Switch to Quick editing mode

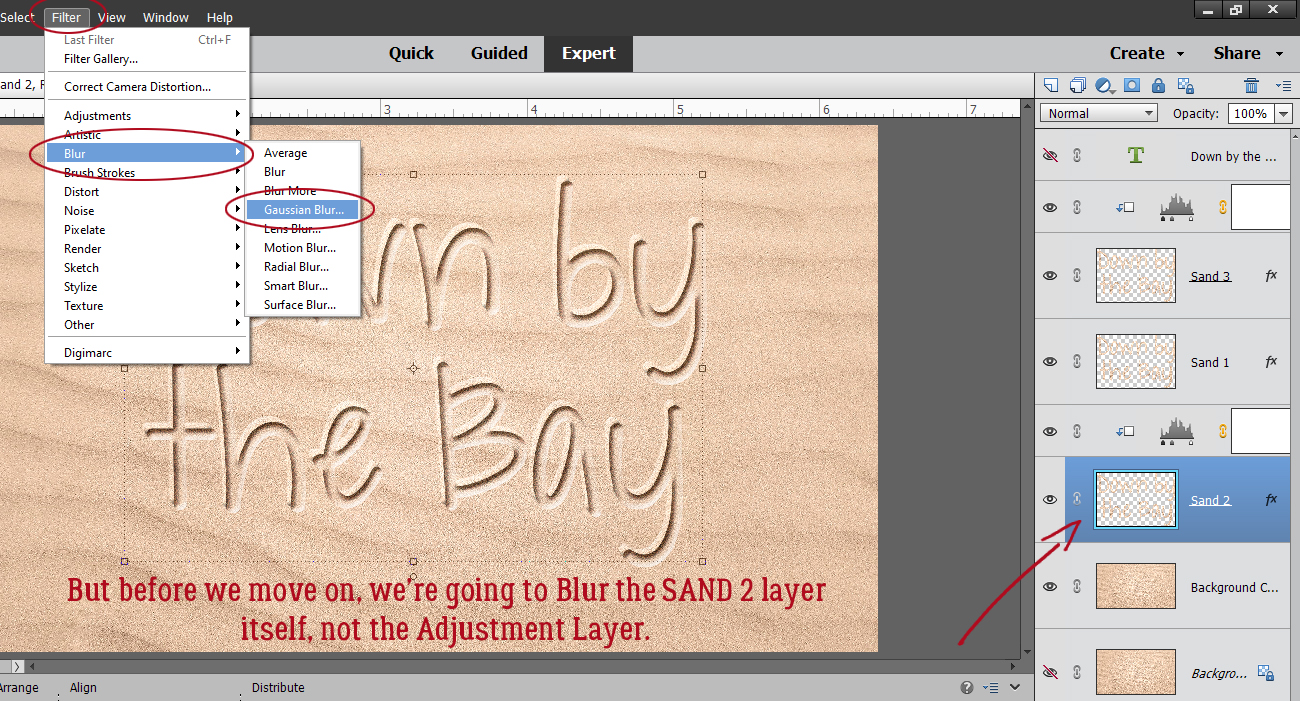tap(411, 53)
